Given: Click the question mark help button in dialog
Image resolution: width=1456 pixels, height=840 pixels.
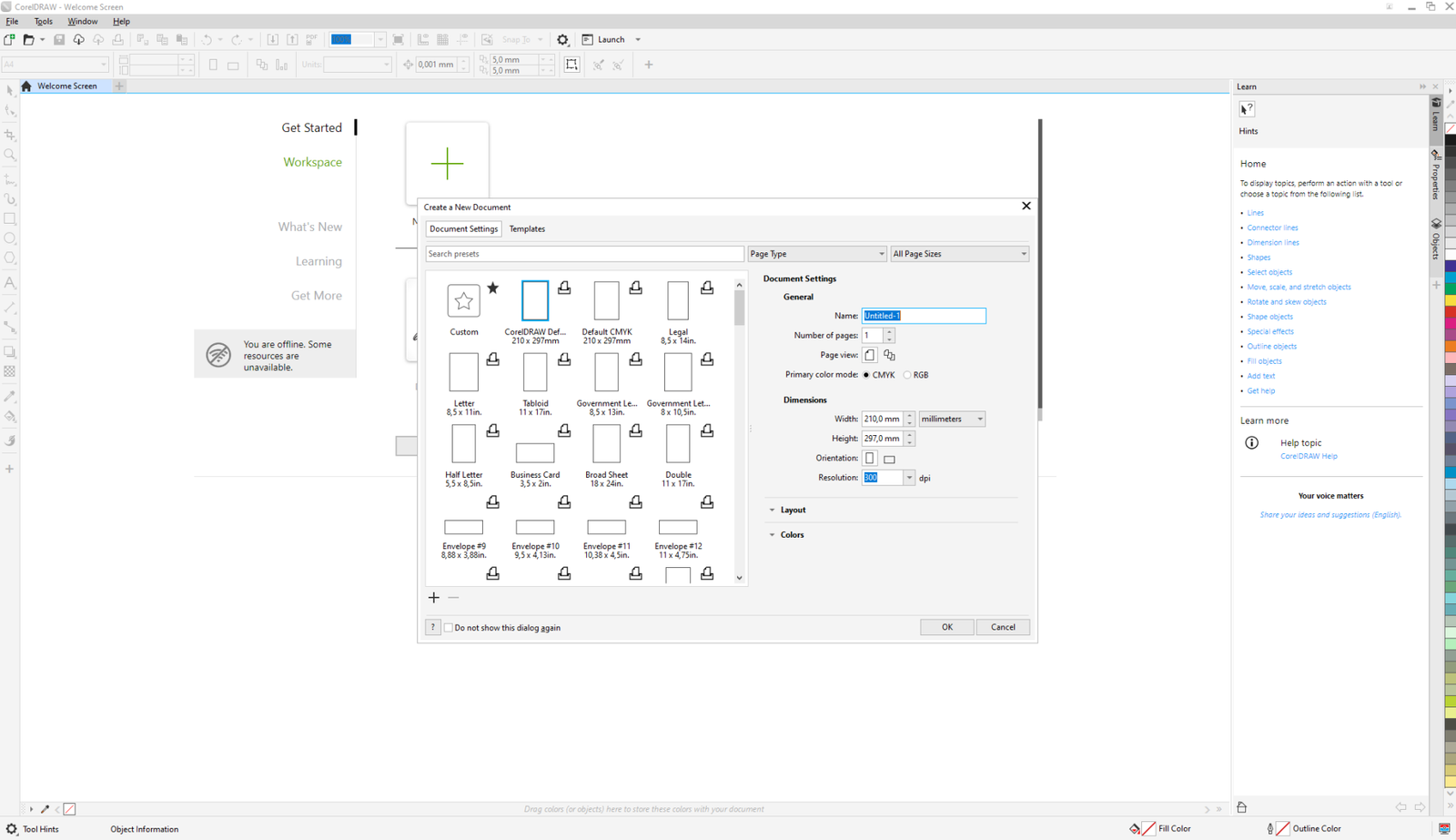Looking at the screenshot, I should pyautogui.click(x=433, y=627).
